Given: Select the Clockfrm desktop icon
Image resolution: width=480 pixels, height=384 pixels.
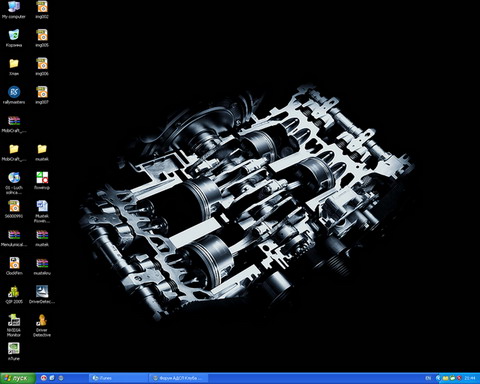Looking at the screenshot, I should pyautogui.click(x=14, y=266).
